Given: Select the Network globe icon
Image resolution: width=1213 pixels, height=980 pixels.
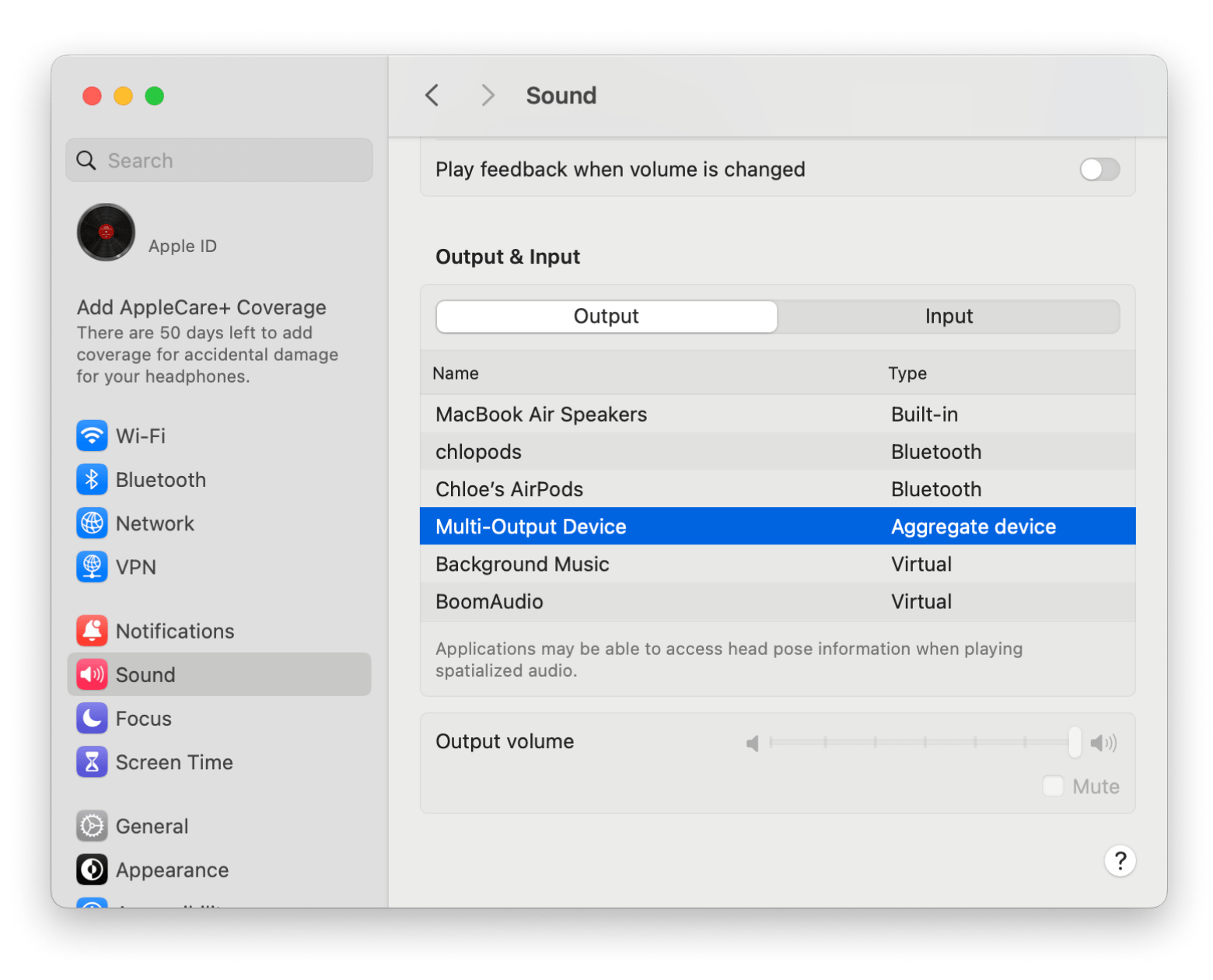Looking at the screenshot, I should tap(92, 523).
